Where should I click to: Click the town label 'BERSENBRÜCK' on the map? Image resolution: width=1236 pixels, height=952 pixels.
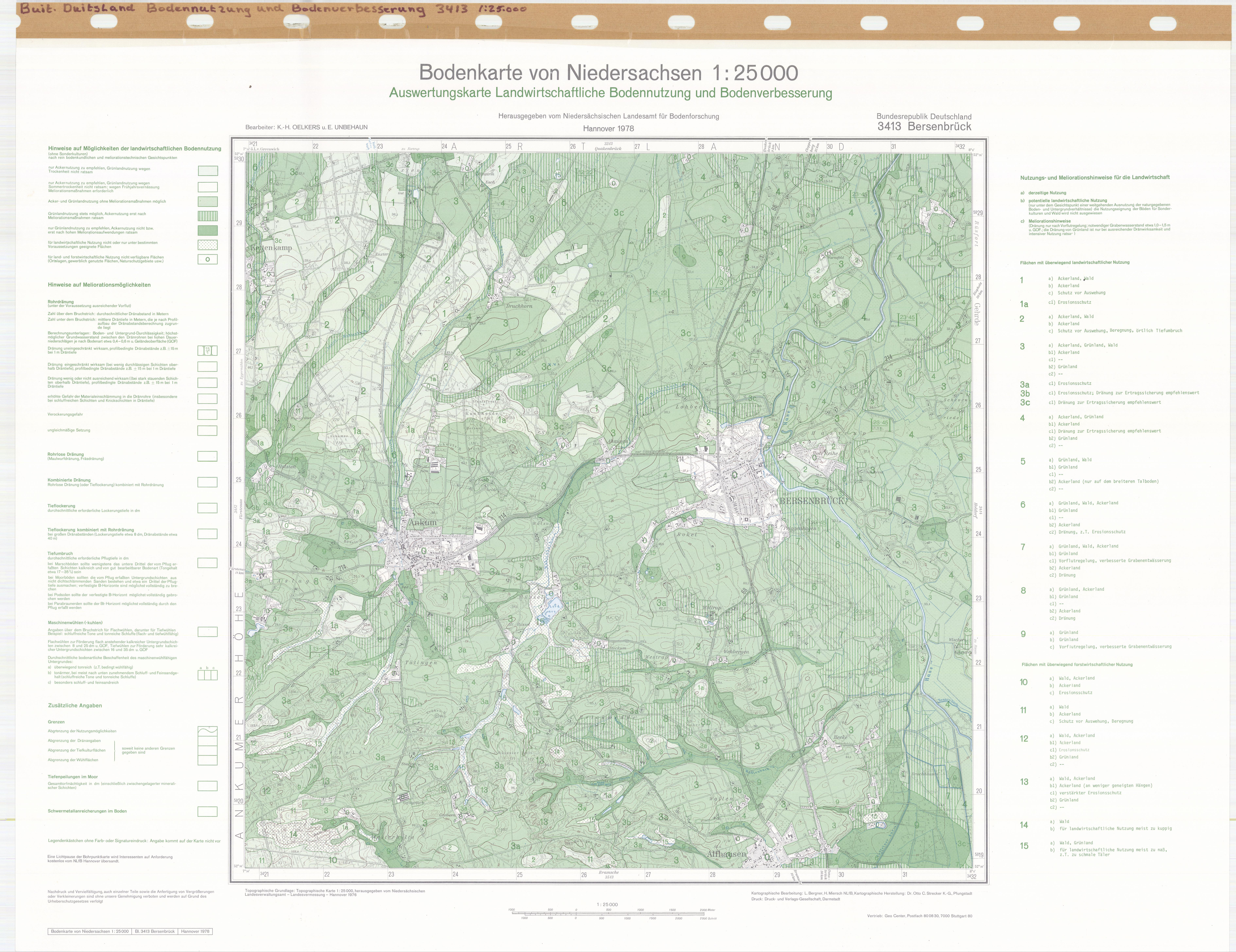[812, 501]
